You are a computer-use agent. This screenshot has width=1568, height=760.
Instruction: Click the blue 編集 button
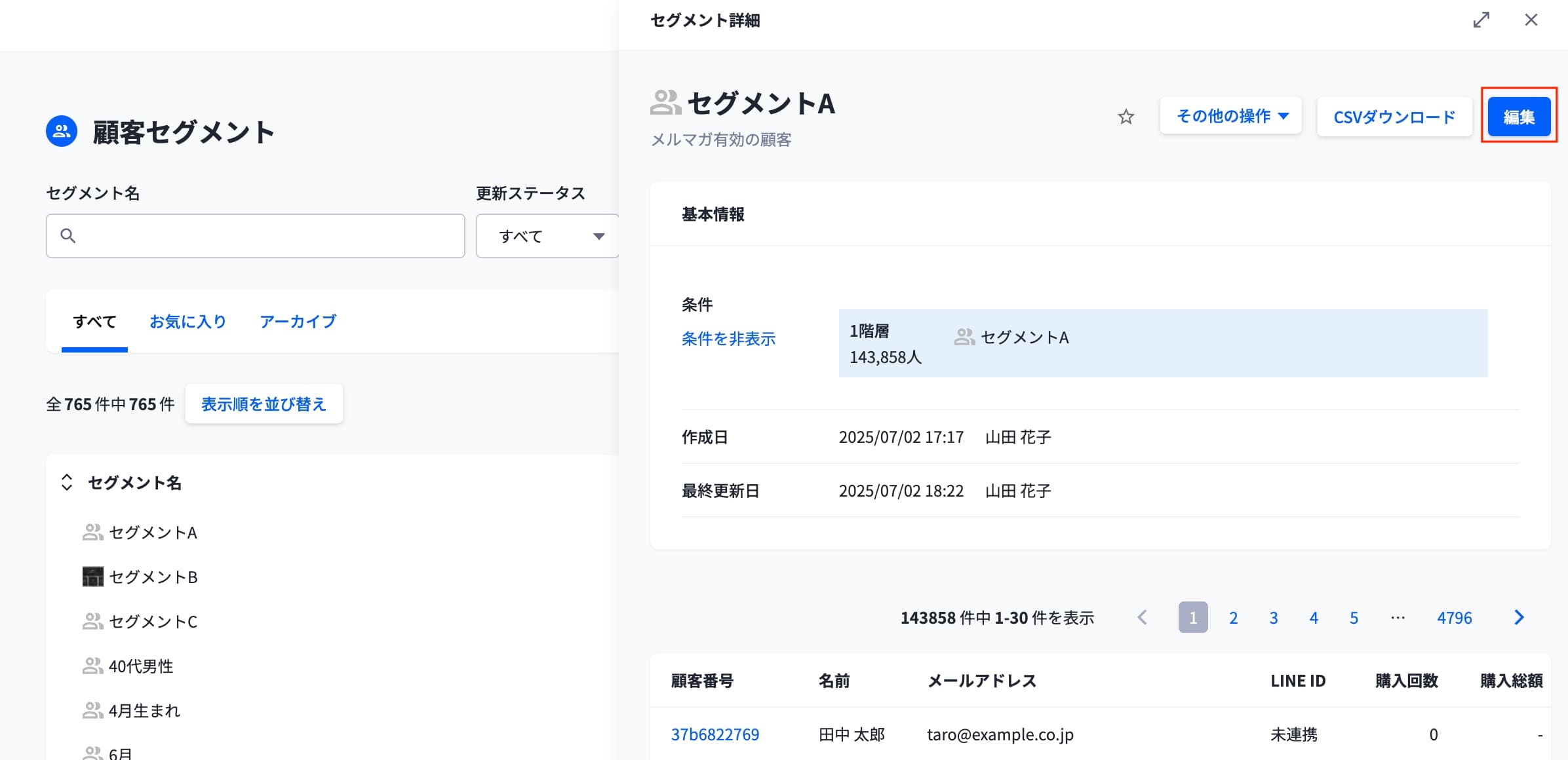point(1518,117)
